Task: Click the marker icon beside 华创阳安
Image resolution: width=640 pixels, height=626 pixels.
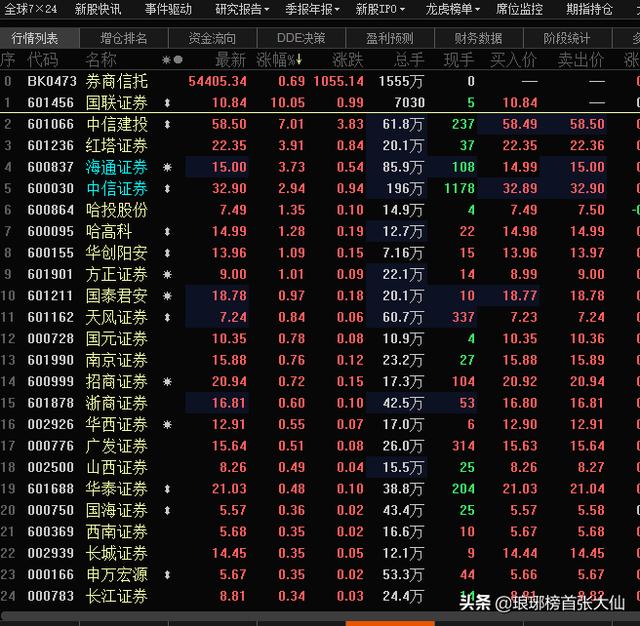Action: coord(167,253)
